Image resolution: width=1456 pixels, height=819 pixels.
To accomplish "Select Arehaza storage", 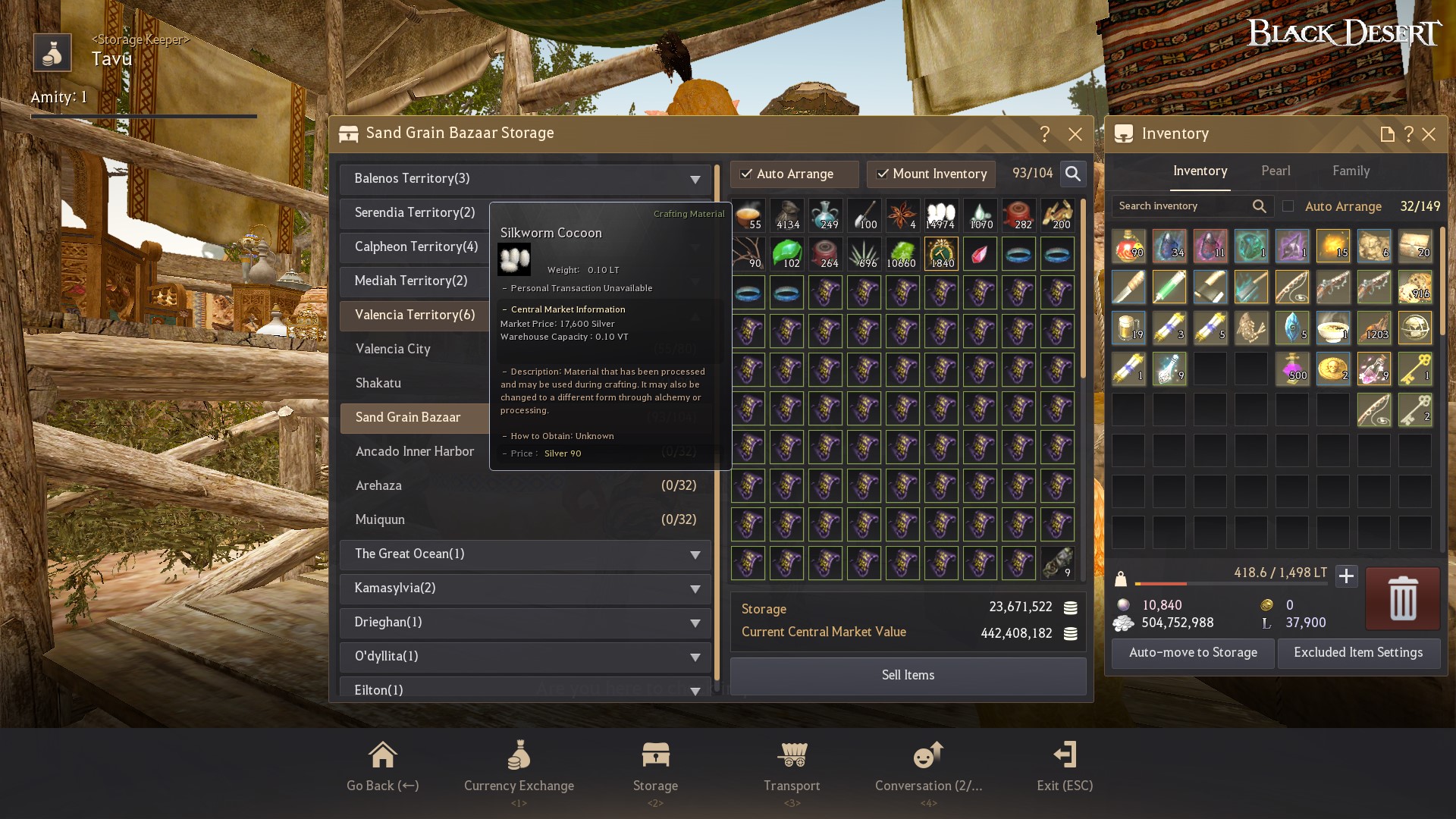I will pyautogui.click(x=525, y=486).
